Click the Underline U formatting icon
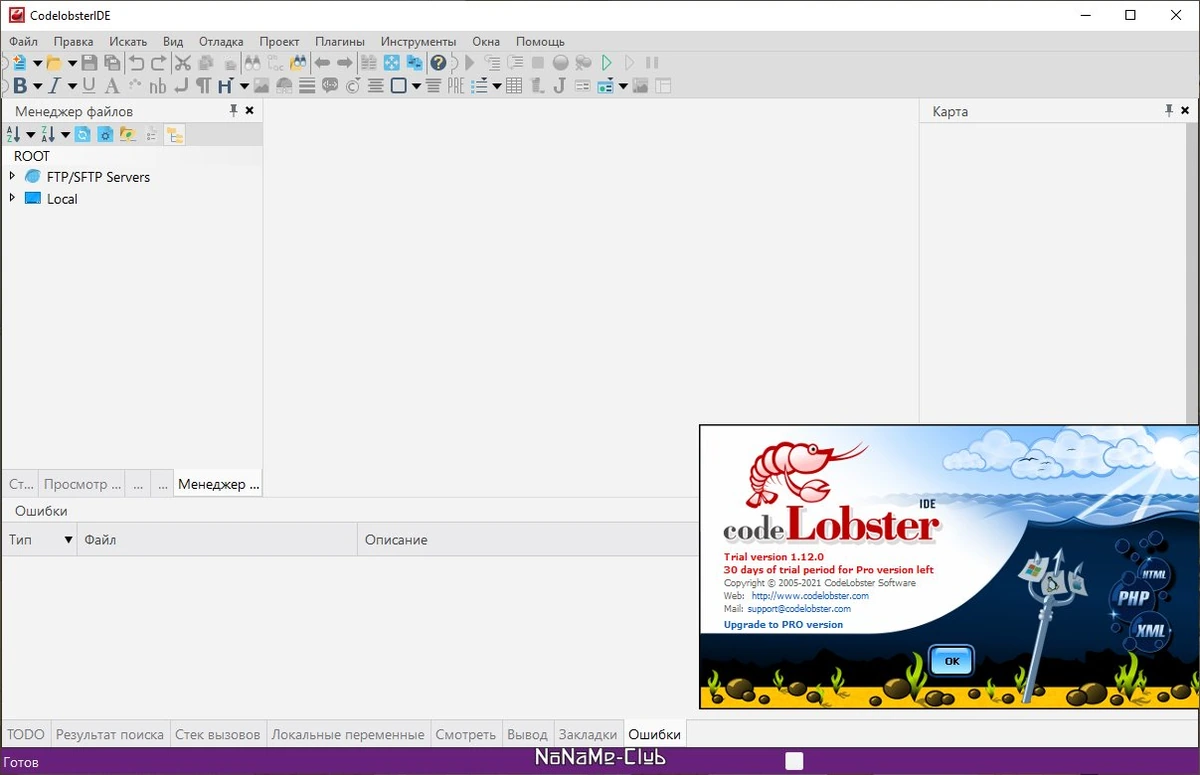 tap(89, 86)
